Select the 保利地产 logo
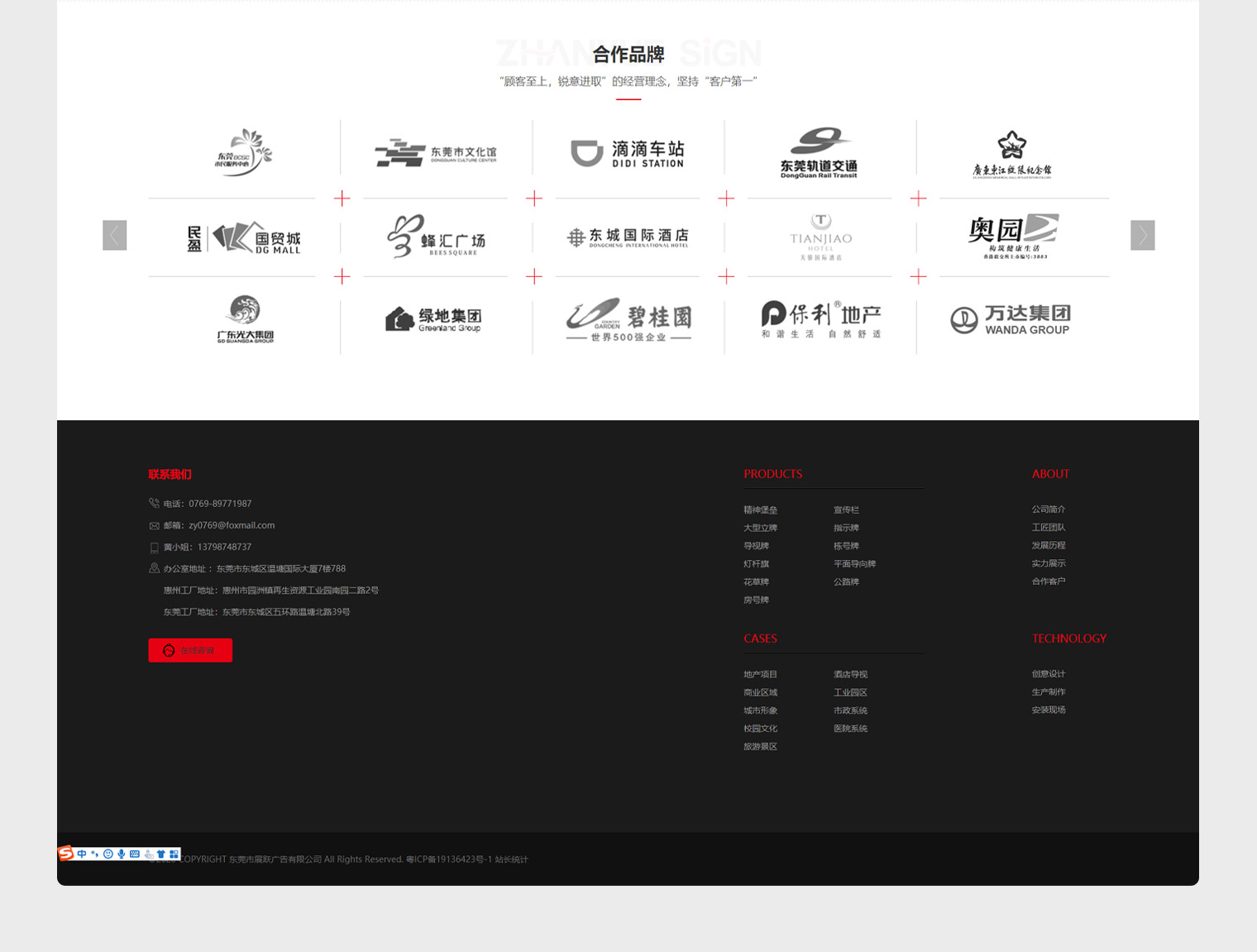 coord(821,319)
